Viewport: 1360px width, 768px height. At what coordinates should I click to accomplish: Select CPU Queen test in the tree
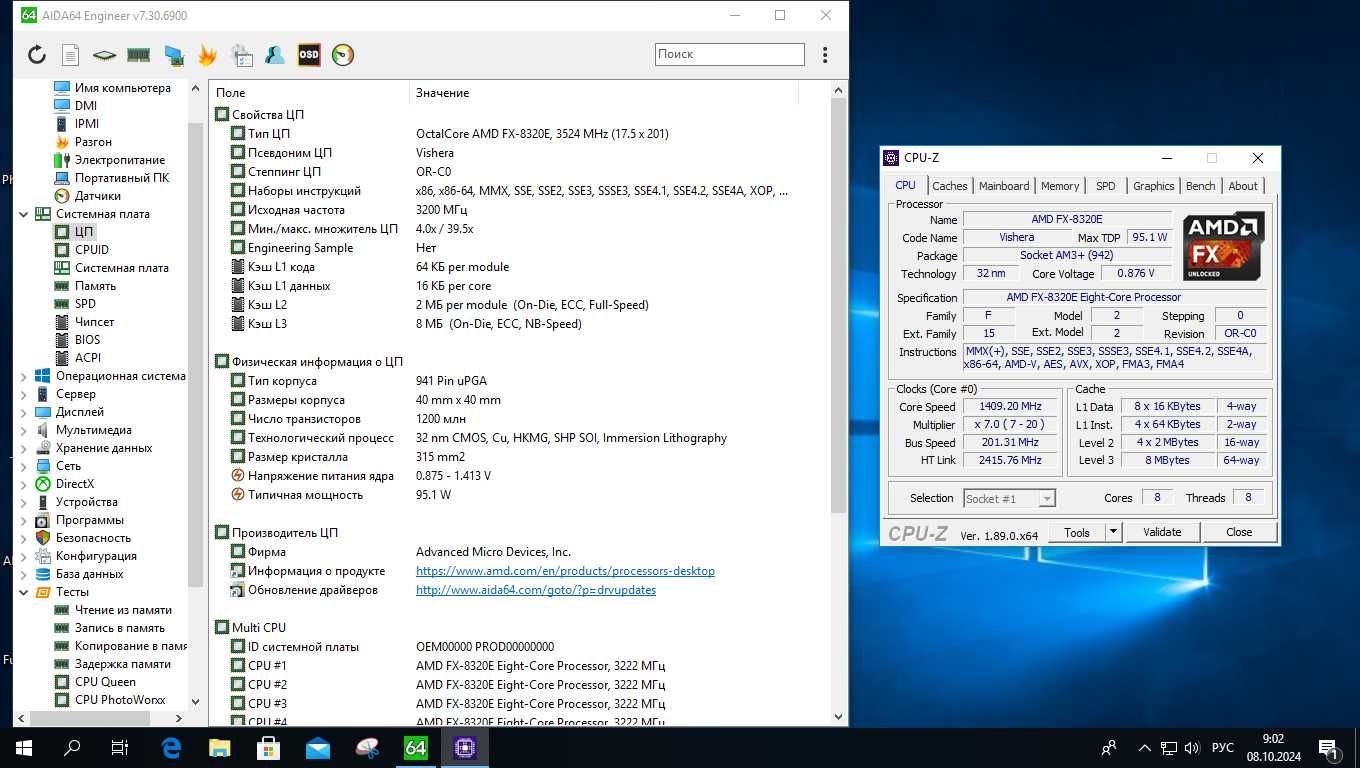pos(105,682)
